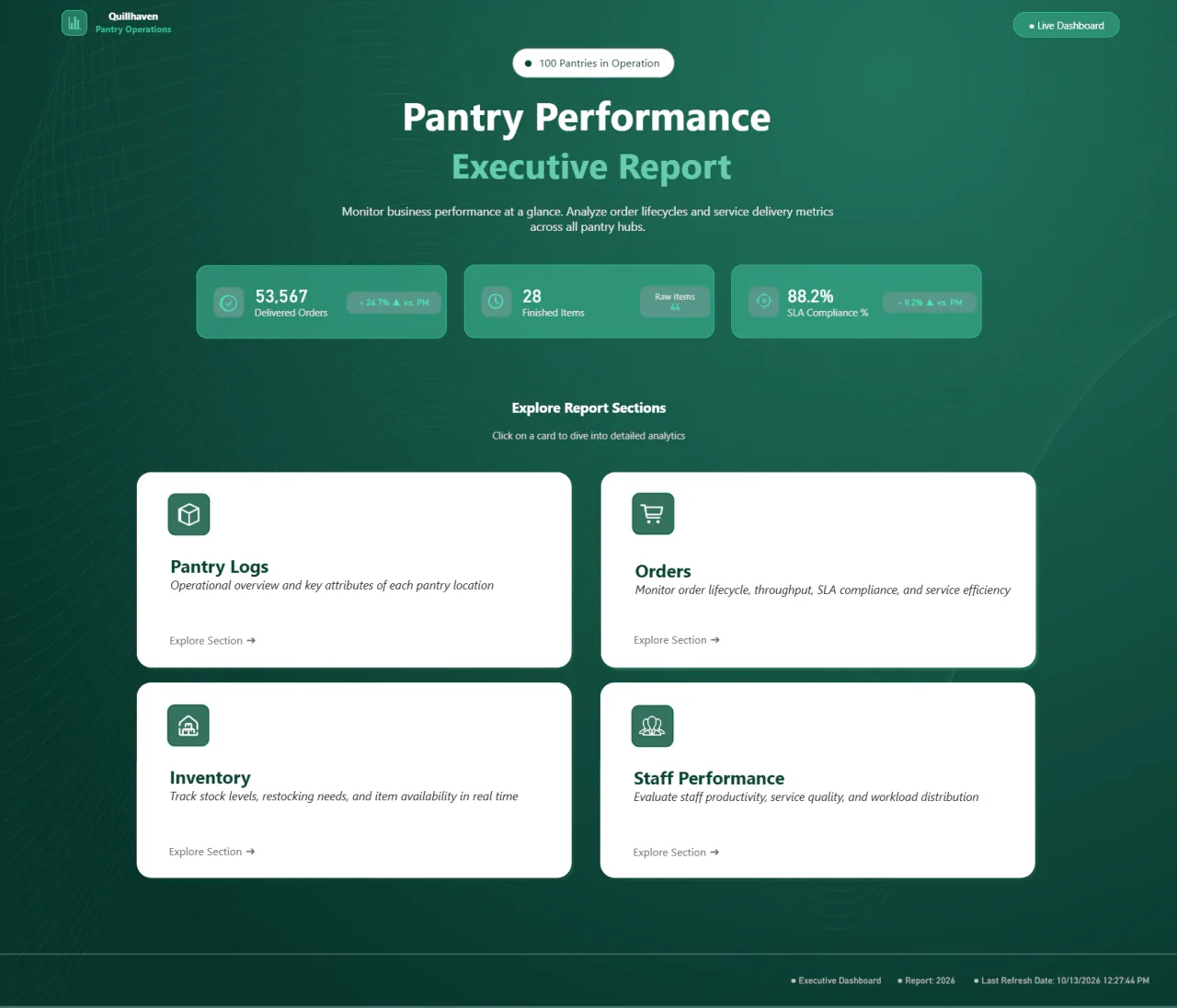Click the Pantry Performance main heading
1177x1008 pixels.
point(587,118)
